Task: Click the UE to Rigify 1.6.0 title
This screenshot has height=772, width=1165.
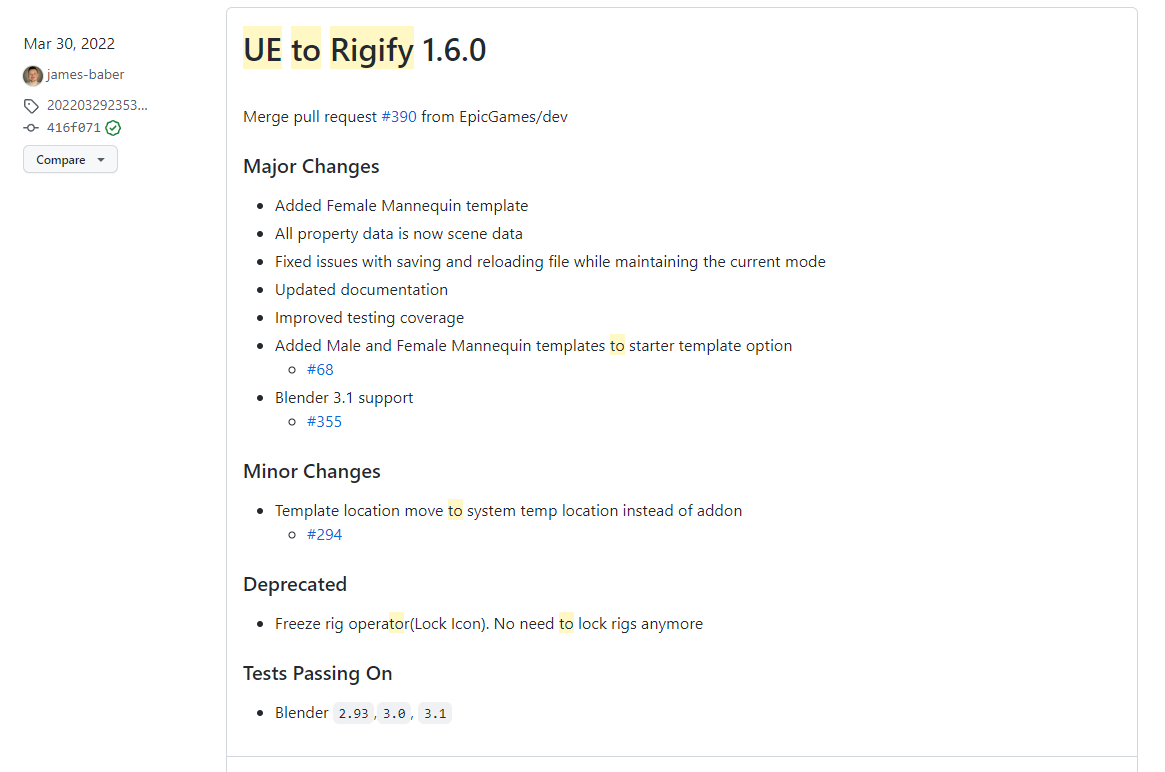Action: 365,50
